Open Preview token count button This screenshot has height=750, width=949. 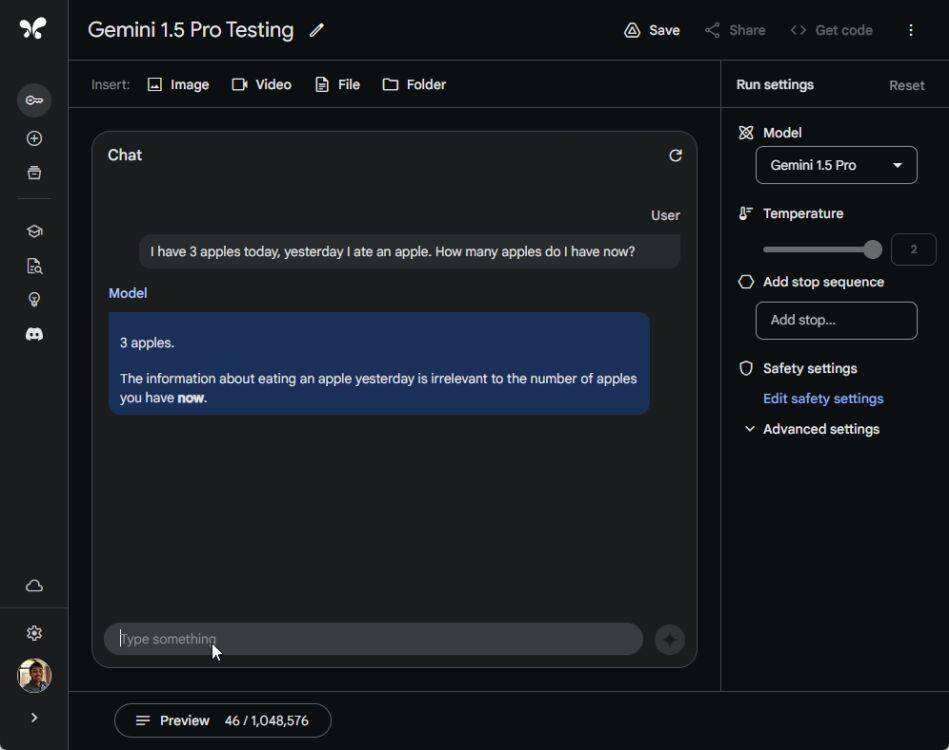pos(223,721)
